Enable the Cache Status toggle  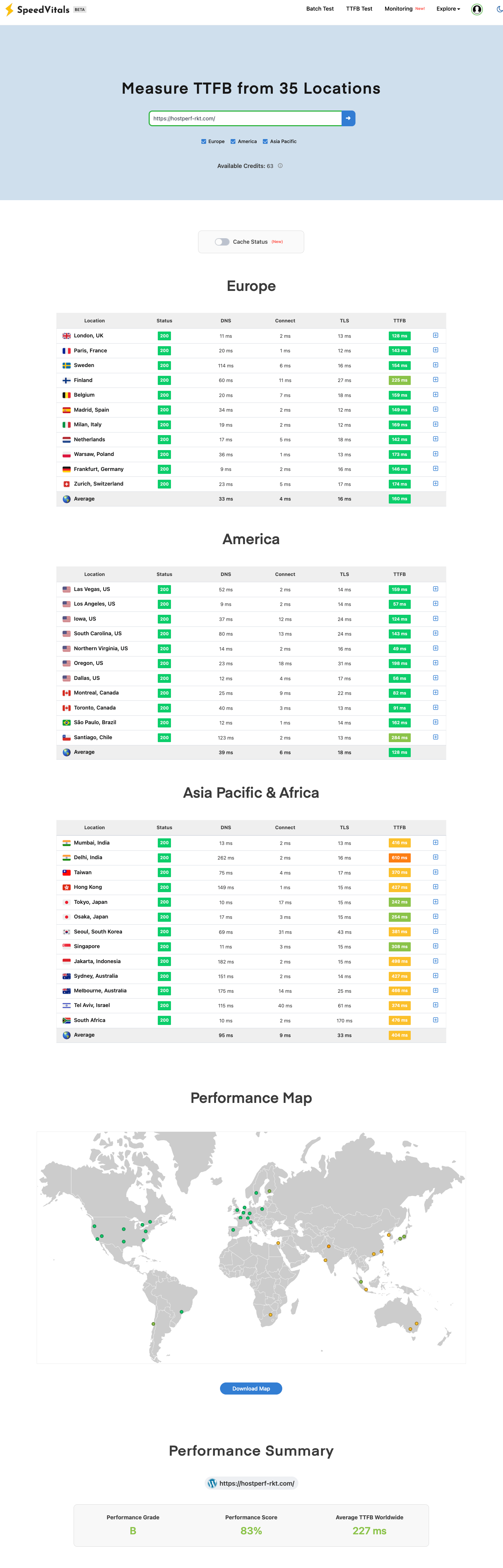(221, 242)
